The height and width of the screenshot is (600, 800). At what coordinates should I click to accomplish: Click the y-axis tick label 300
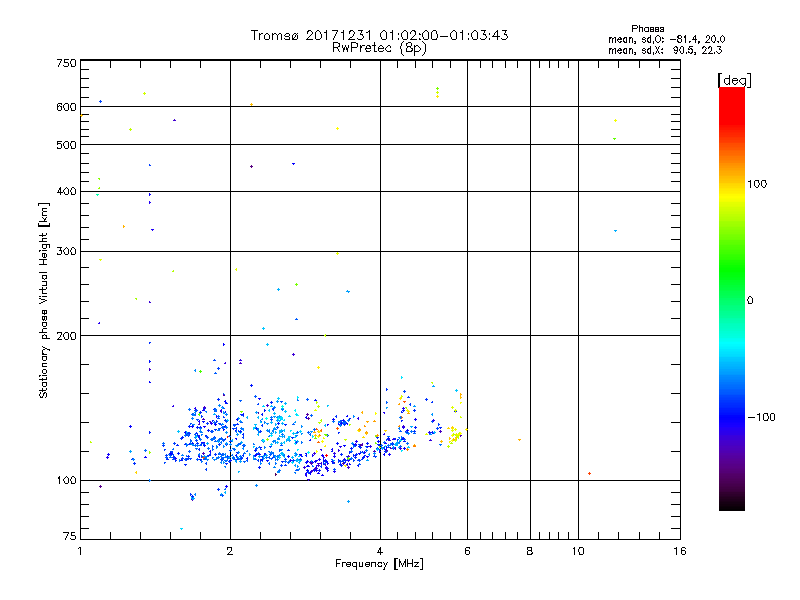coord(66,252)
